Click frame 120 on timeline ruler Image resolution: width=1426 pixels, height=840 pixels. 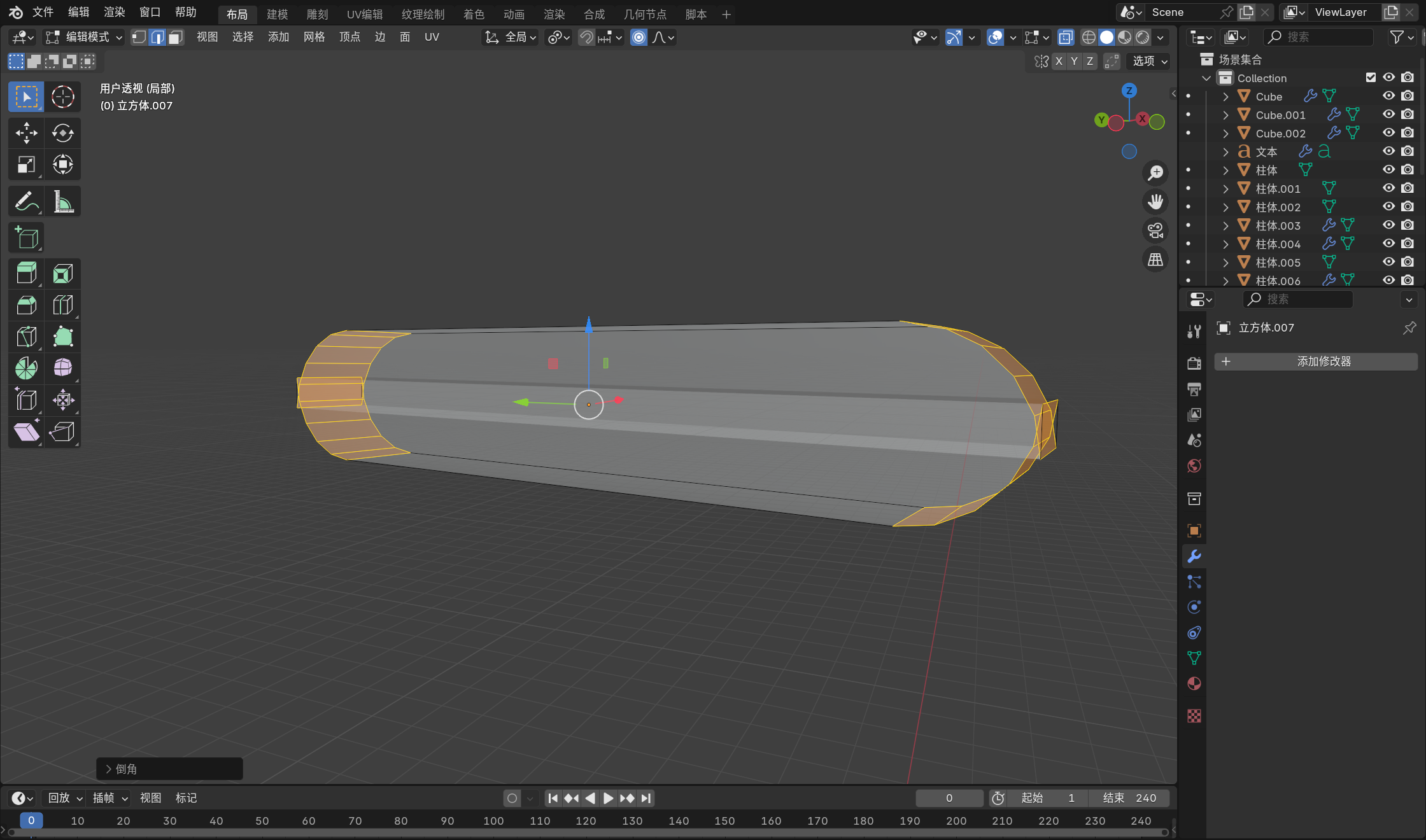click(x=586, y=821)
